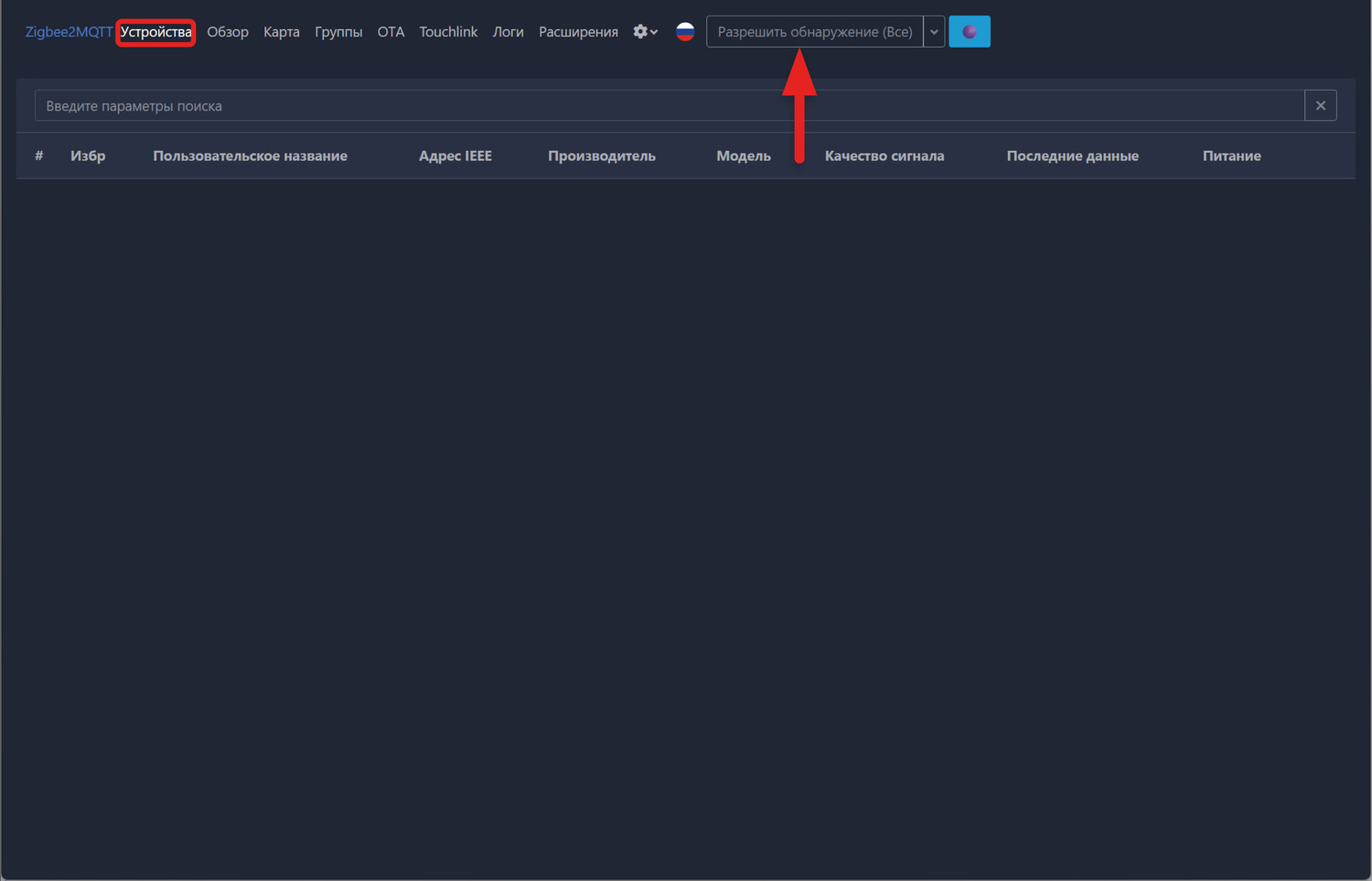Image resolution: width=1372 pixels, height=881 pixels.
Task: Open the Карта network map page
Action: pos(282,32)
